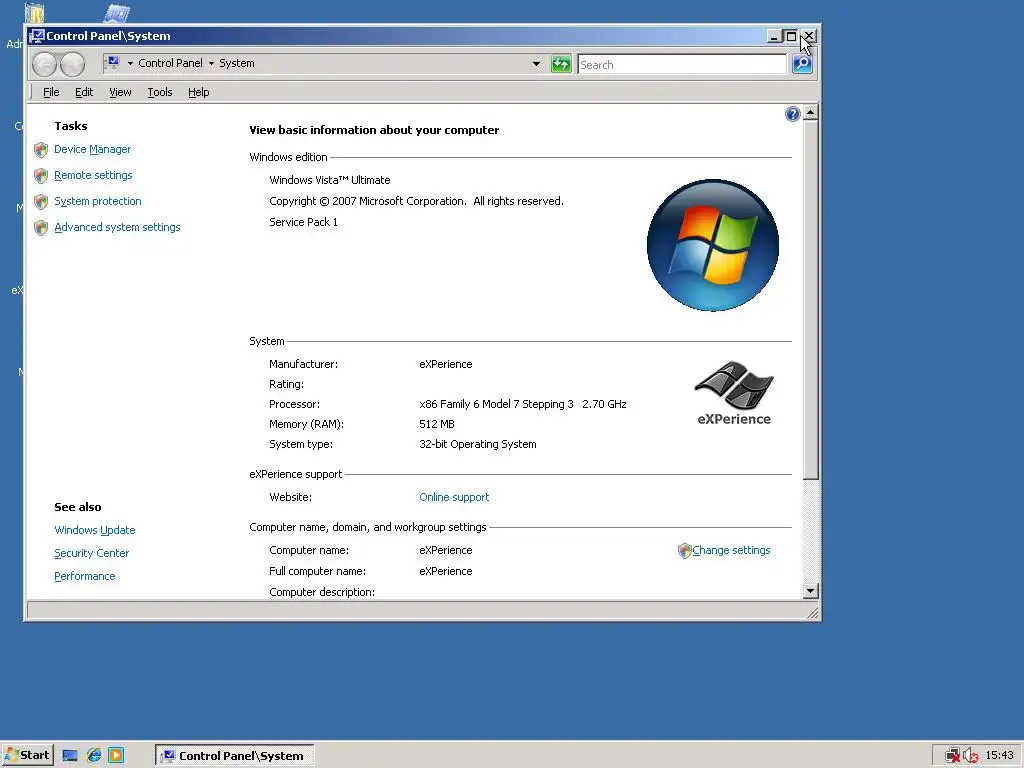The height and width of the screenshot is (768, 1024).
Task: Maximize the Control Panel\System window
Action: click(791, 37)
